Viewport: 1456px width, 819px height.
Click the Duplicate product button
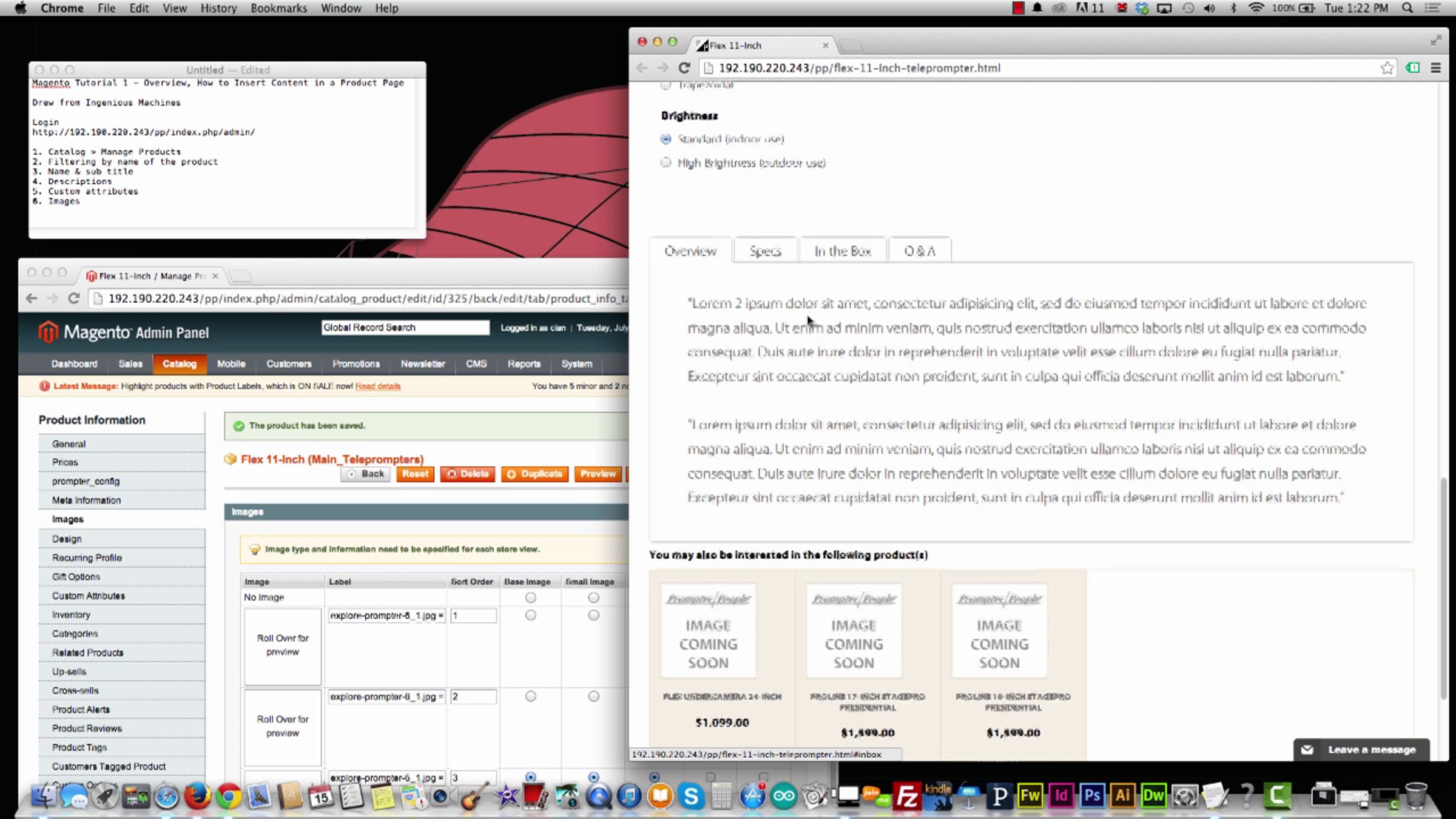coord(535,474)
